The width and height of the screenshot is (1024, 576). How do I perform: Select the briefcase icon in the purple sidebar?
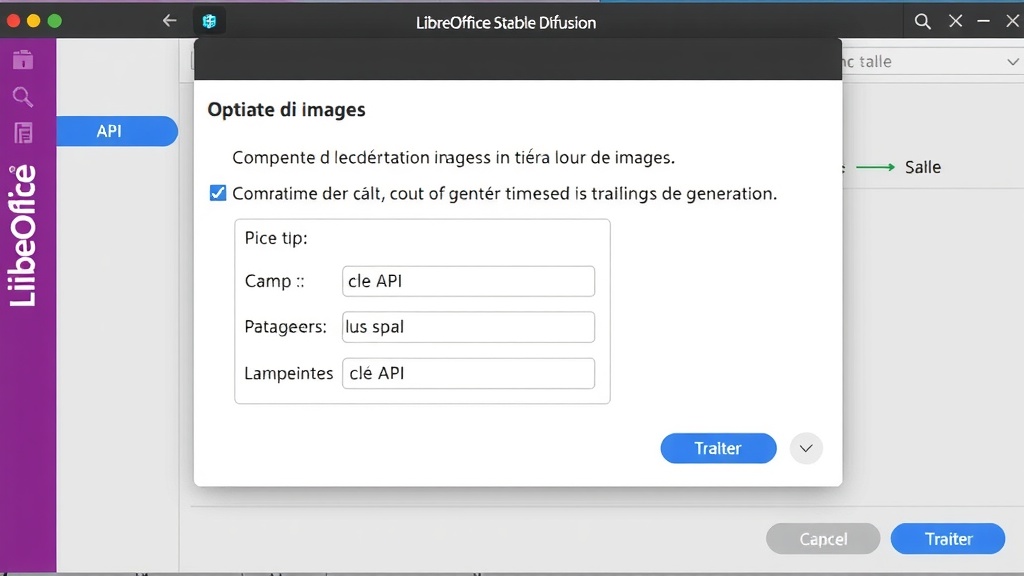tap(20, 59)
